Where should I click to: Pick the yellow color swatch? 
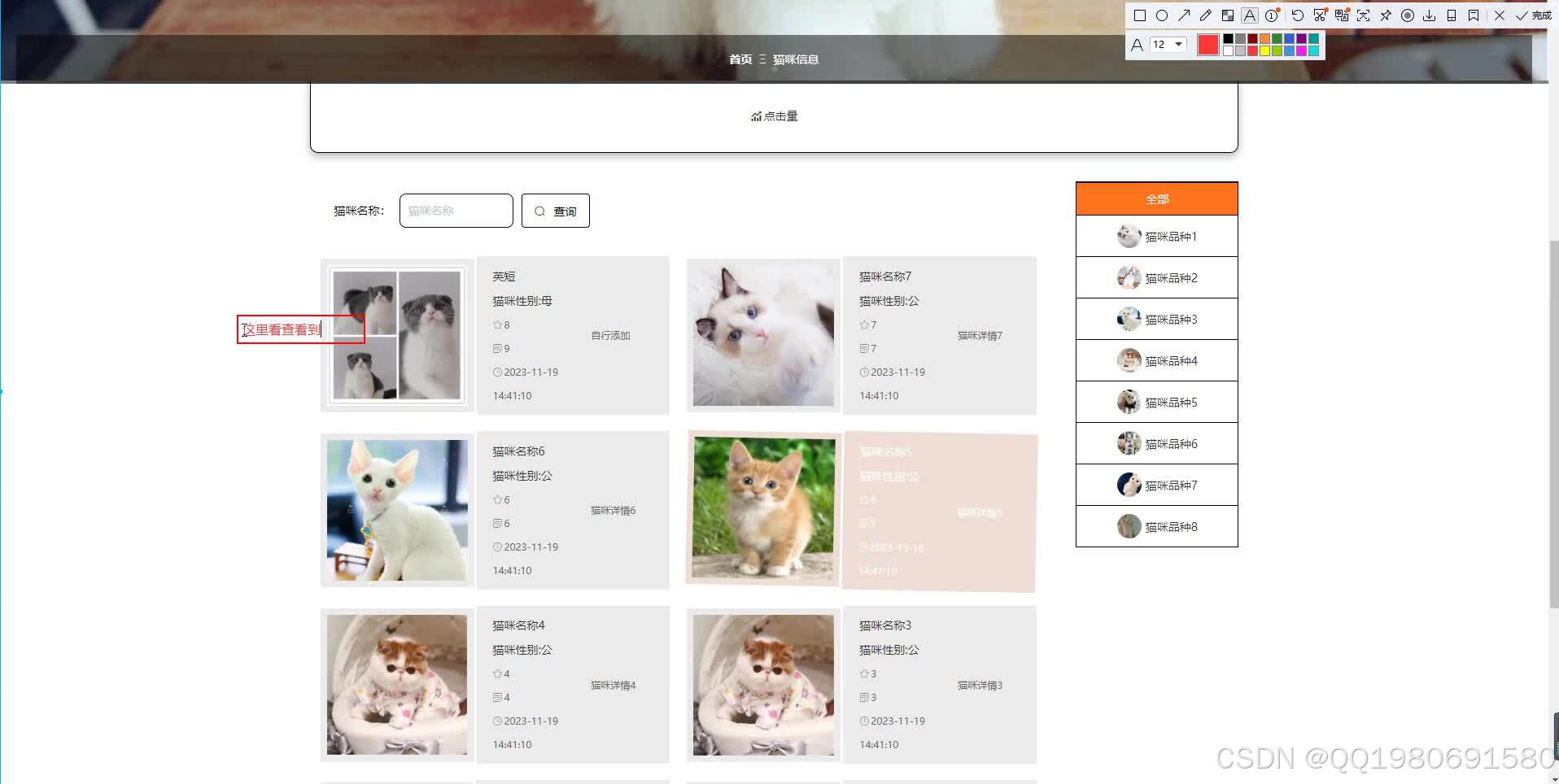(x=1265, y=50)
